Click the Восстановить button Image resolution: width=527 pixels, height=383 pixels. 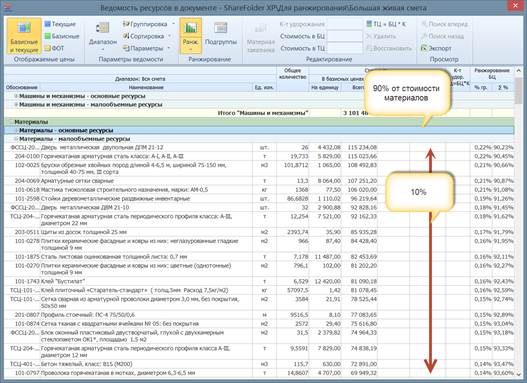(x=389, y=48)
